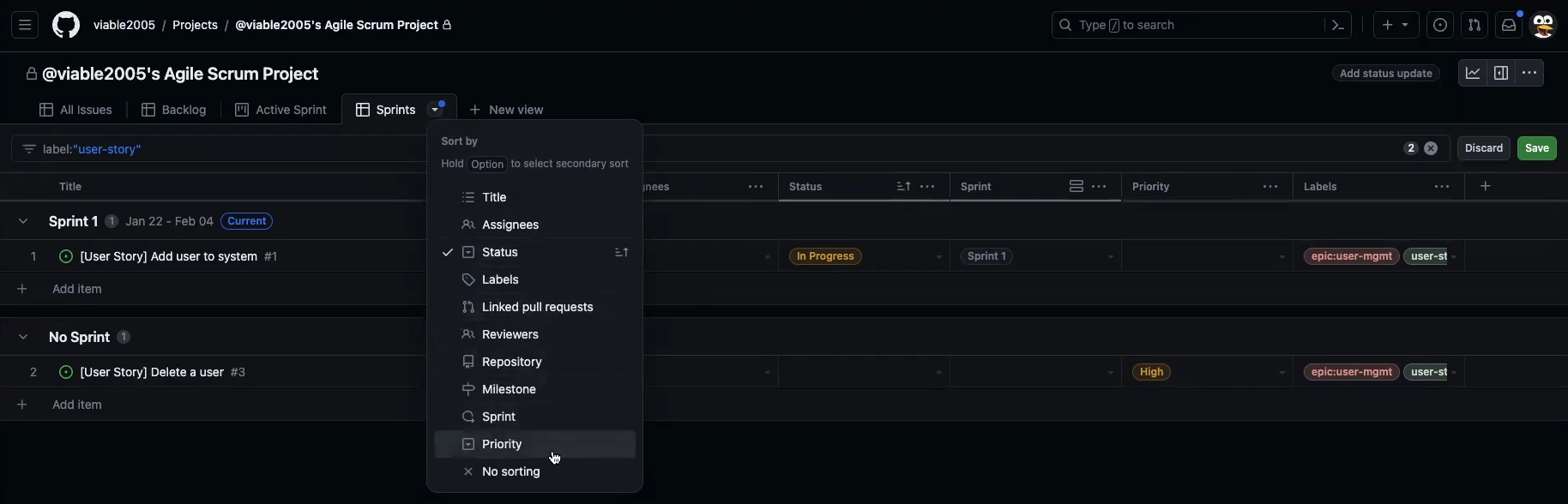1568x504 pixels.
Task: Open the issues icon in header
Action: (x=1440, y=25)
